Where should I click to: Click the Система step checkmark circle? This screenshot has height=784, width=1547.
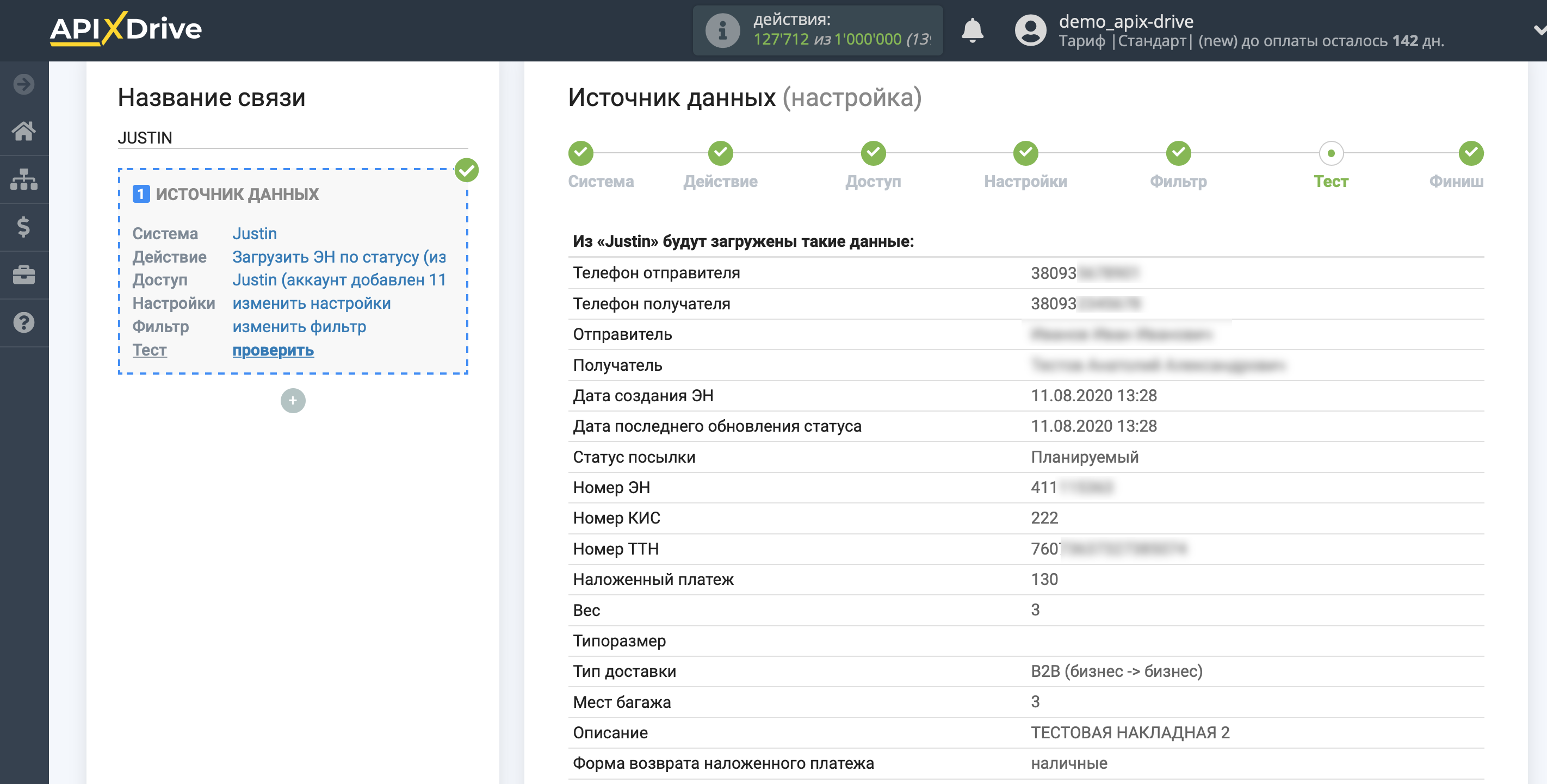581,153
